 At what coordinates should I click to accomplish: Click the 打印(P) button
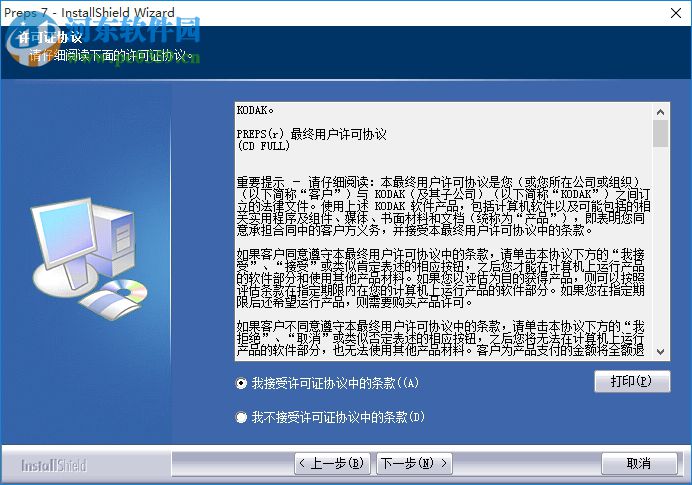tap(632, 381)
